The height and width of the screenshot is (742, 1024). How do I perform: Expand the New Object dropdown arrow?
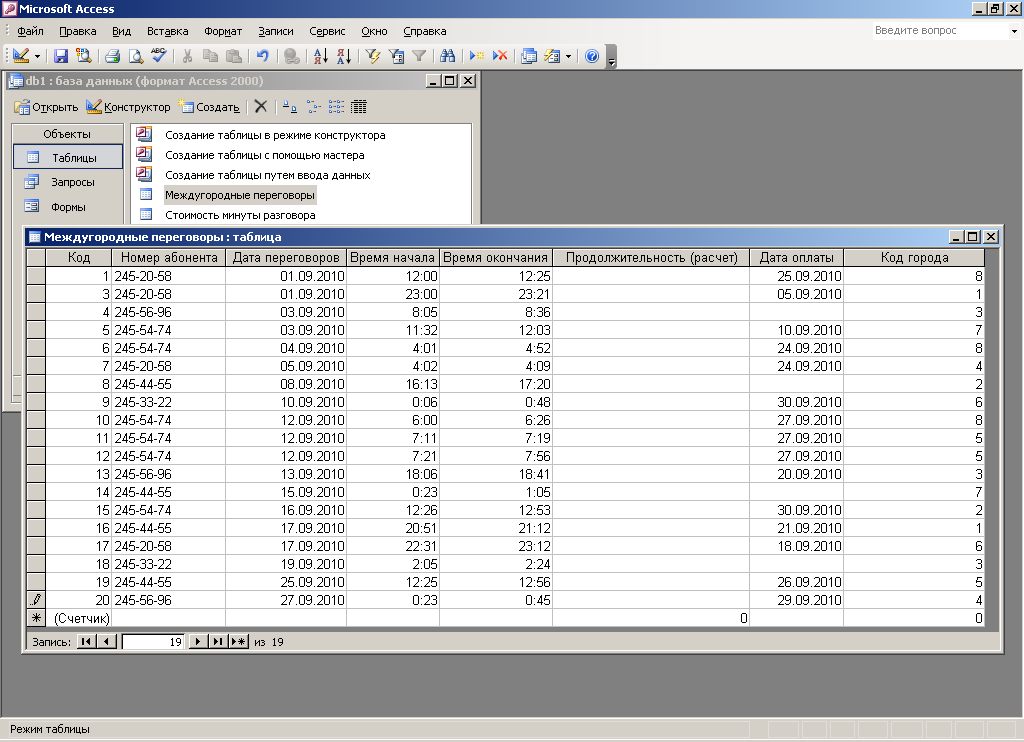pyautogui.click(x=568, y=56)
